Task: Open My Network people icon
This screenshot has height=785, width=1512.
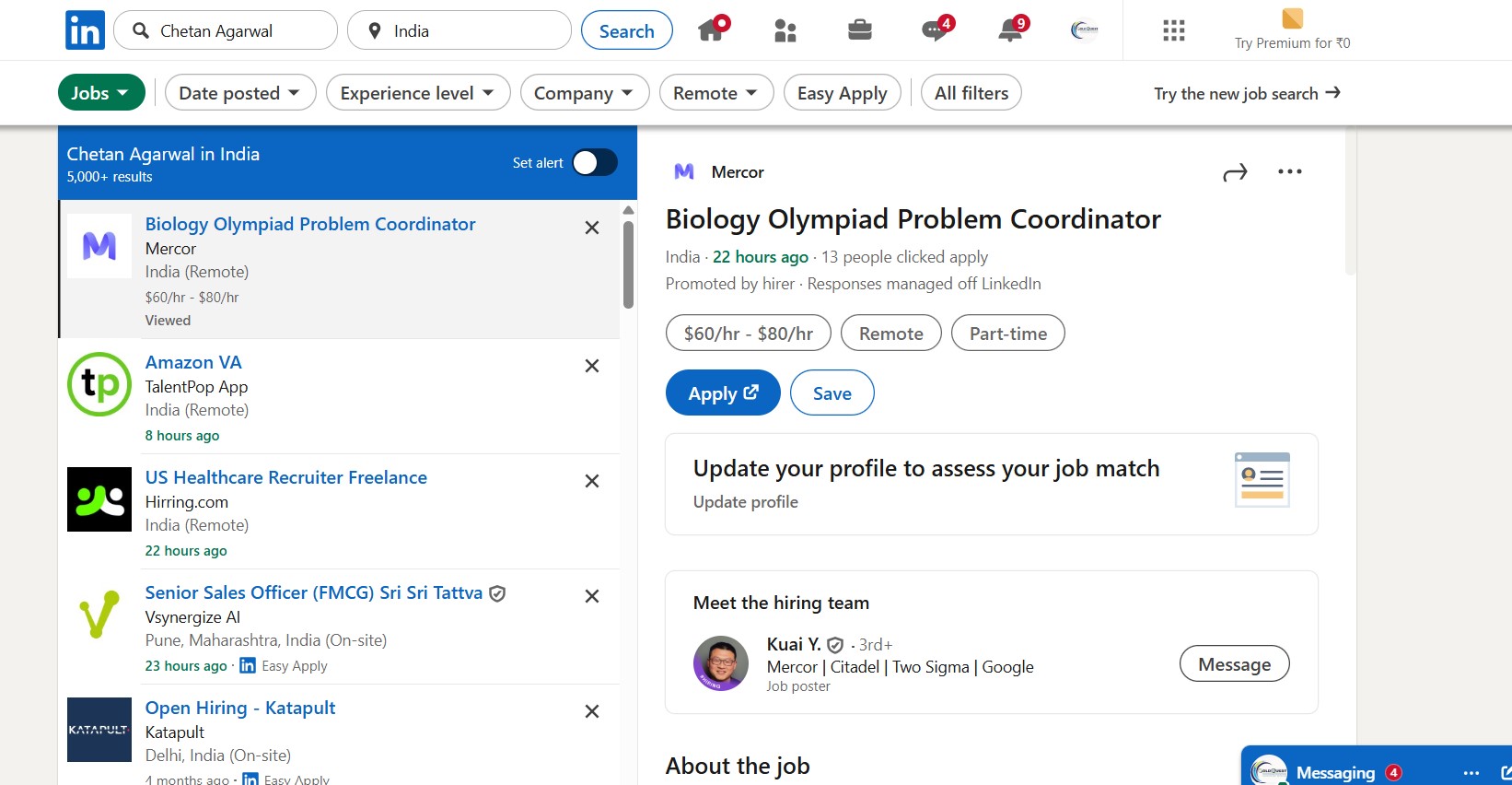Action: coord(785,31)
